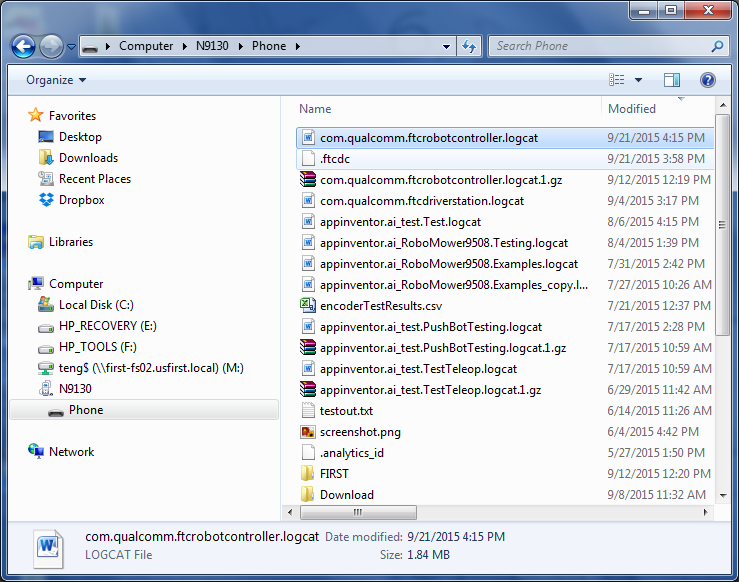Click the search magnifier icon

[x=717, y=46]
